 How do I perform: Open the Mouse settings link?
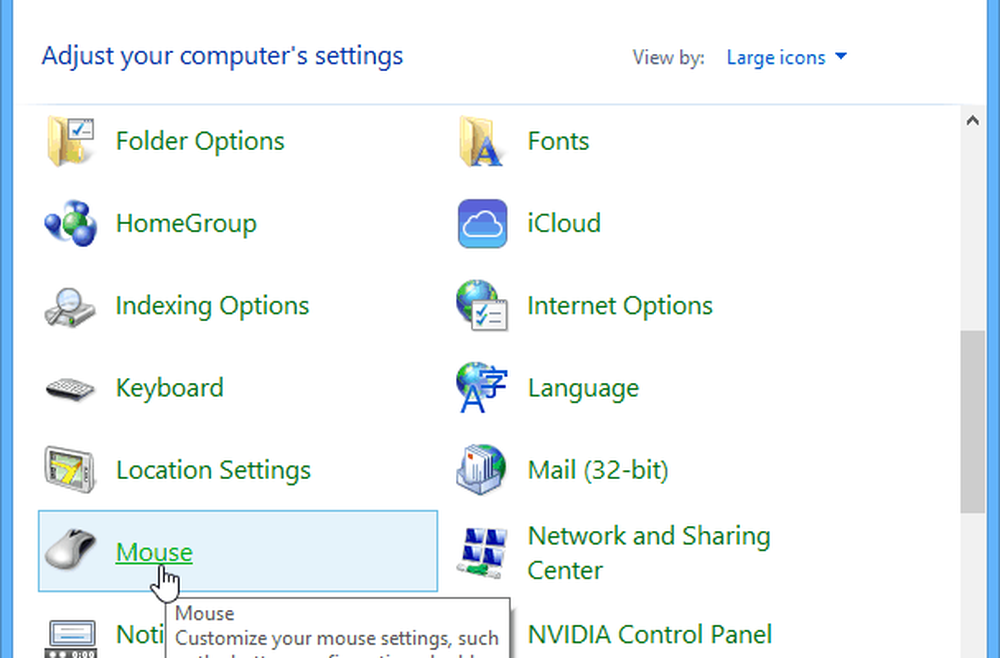[154, 552]
